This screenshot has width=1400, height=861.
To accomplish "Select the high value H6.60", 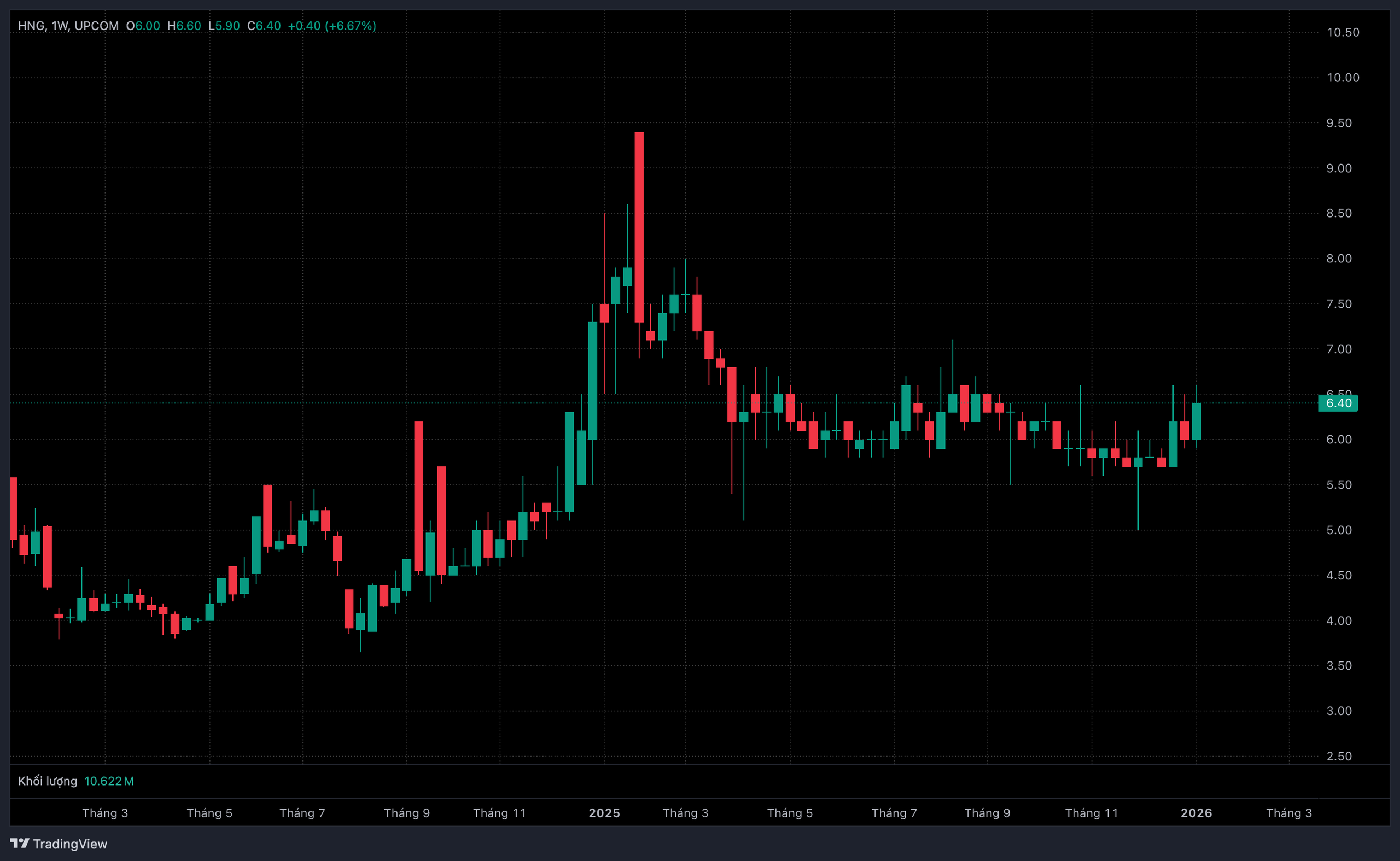I will [184, 26].
